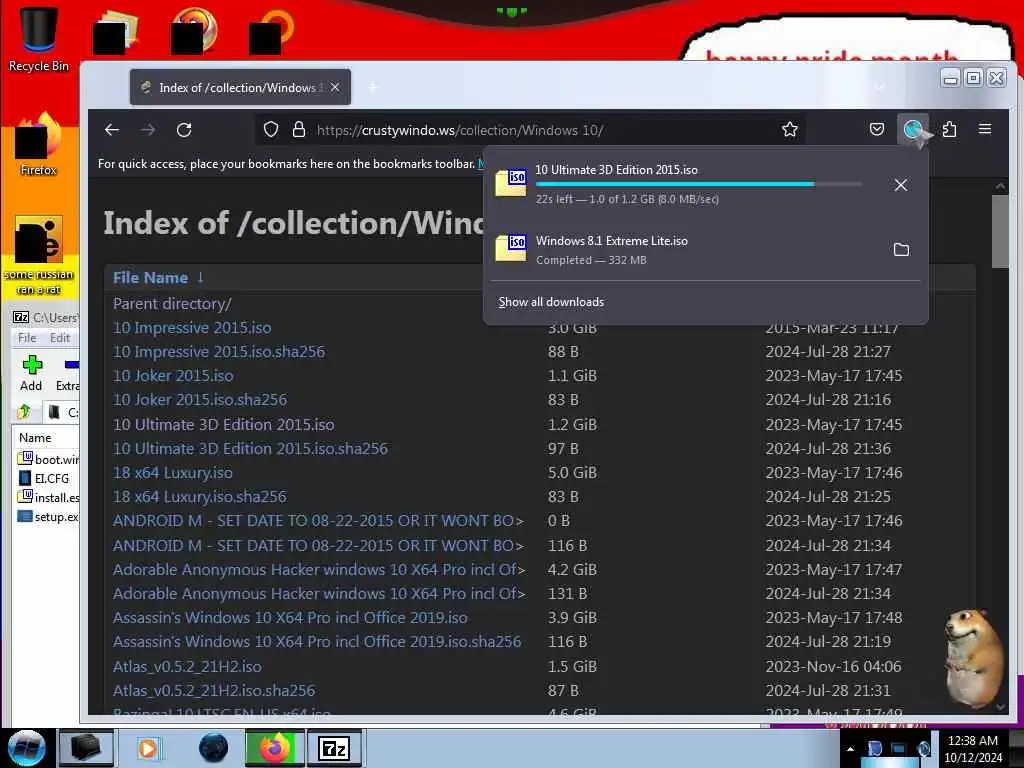Download 10 Joker 2015.iso
The height and width of the screenshot is (768, 1024).
[x=173, y=376]
